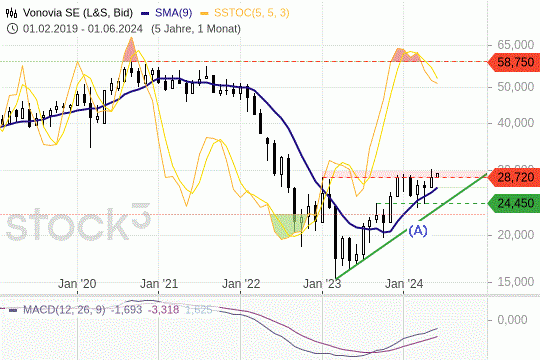Click the date range 01.02.2019 - 01.06.2024

pos(83,29)
